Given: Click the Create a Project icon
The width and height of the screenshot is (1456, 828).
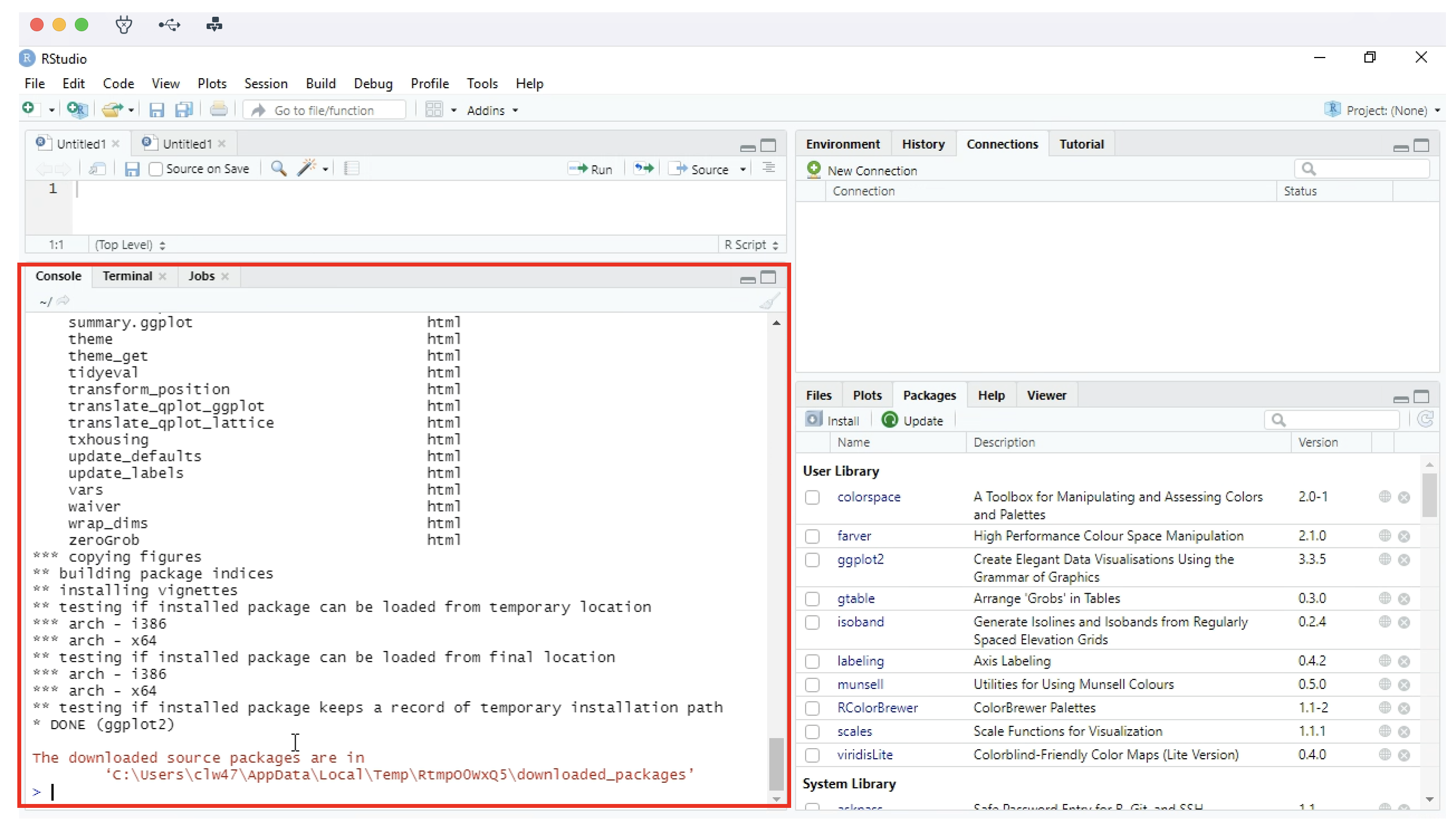Looking at the screenshot, I should 76,109.
